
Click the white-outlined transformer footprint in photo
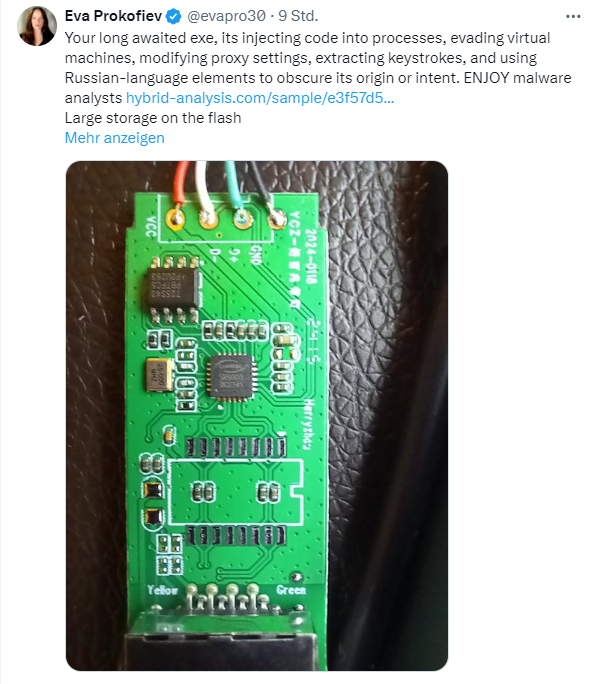point(236,492)
